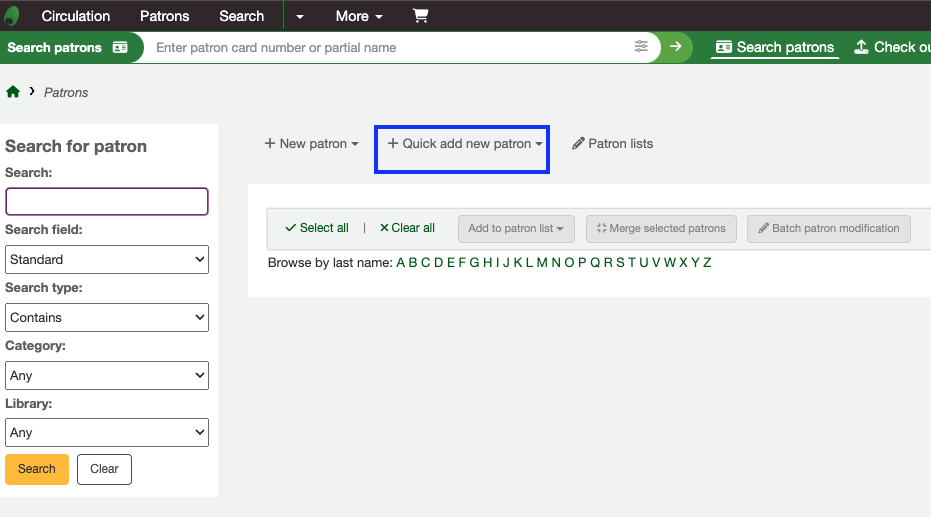931x517 pixels.
Task: Open the Circulation menu
Action: point(76,16)
